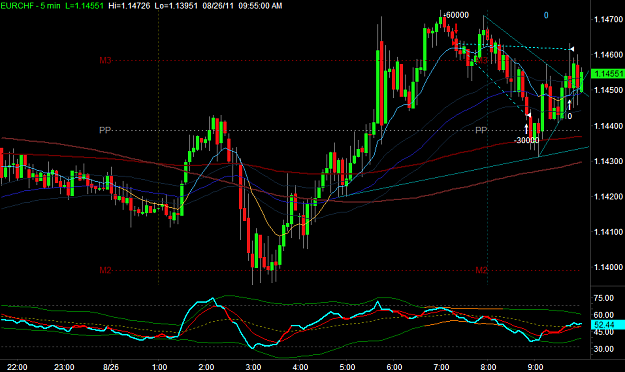The height and width of the screenshot is (372, 625).
Task: Click the red sell arrow below +60000
Action: [x=456, y=29]
